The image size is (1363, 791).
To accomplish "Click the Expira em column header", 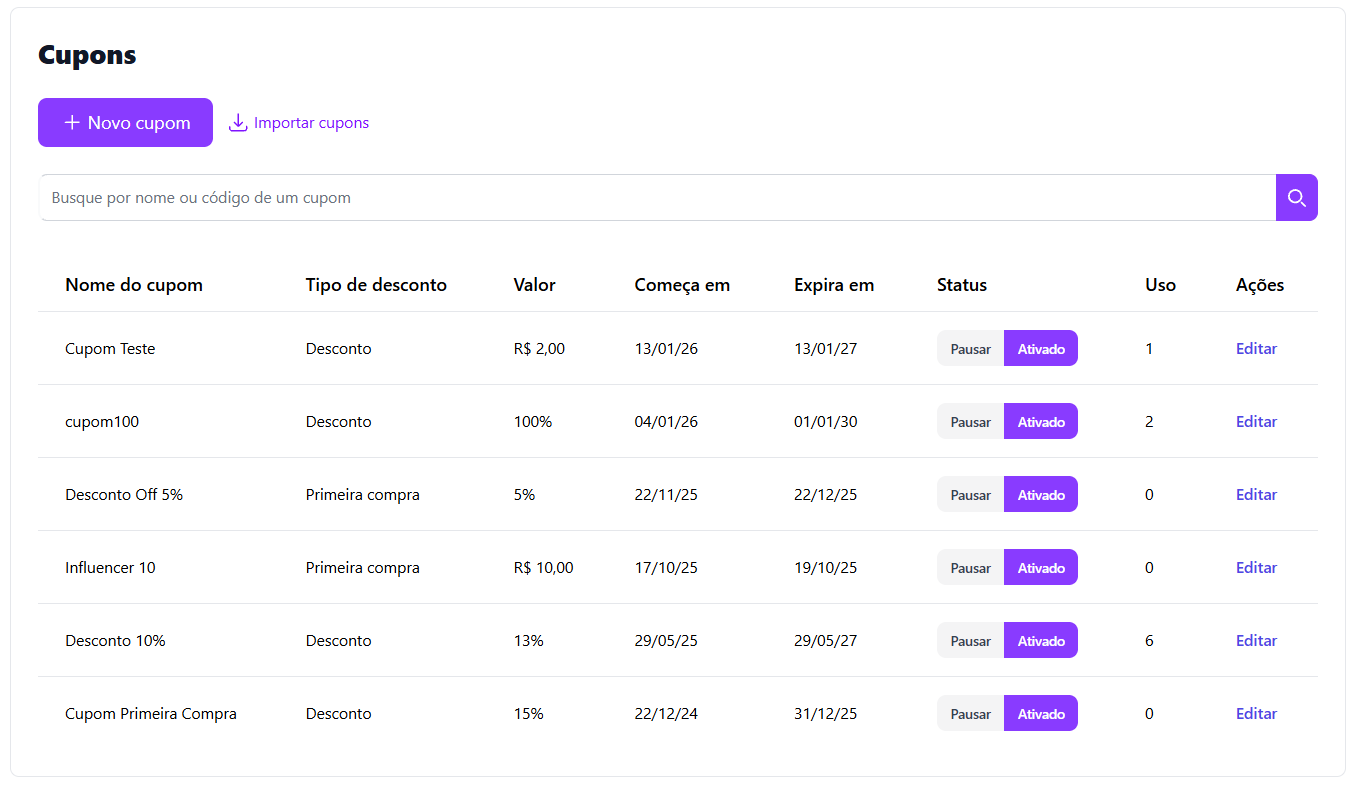I will [834, 285].
